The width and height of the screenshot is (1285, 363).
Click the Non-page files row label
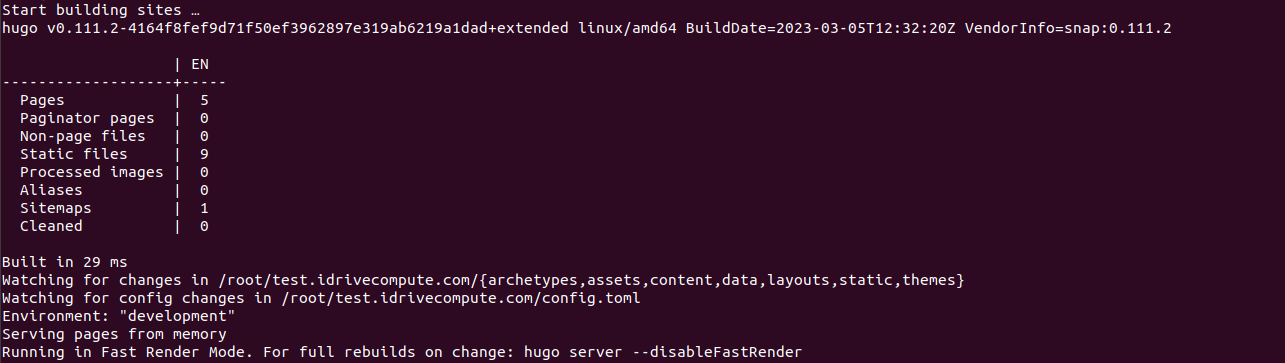pyautogui.click(x=83, y=136)
